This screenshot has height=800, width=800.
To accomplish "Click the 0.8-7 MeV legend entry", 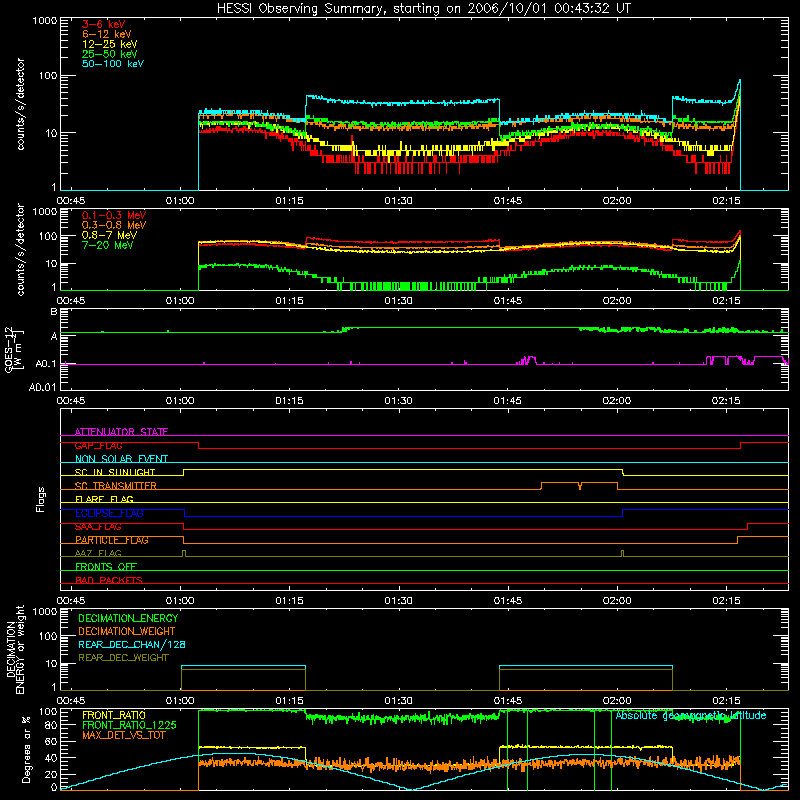I will coord(109,235).
